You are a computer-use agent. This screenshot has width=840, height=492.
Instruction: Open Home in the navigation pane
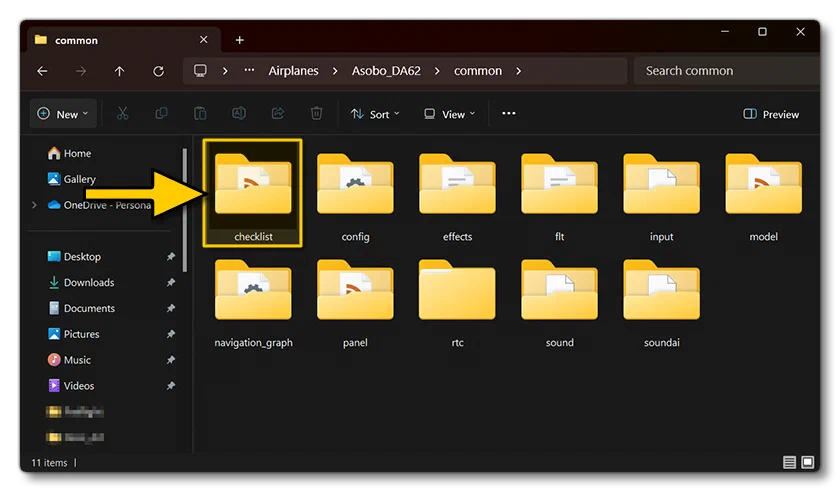tap(70, 153)
